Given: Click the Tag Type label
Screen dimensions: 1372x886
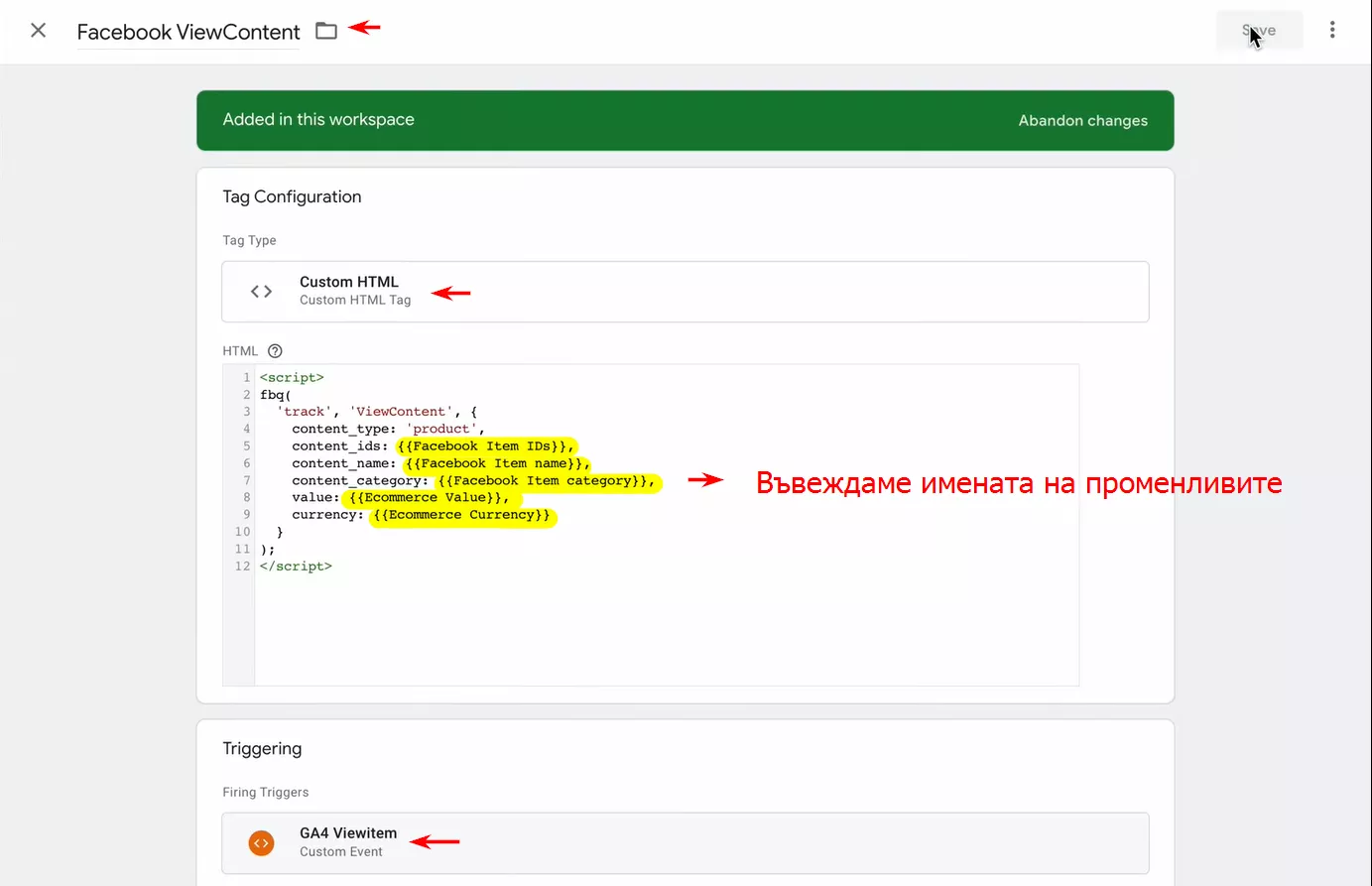Looking at the screenshot, I should [249, 241].
